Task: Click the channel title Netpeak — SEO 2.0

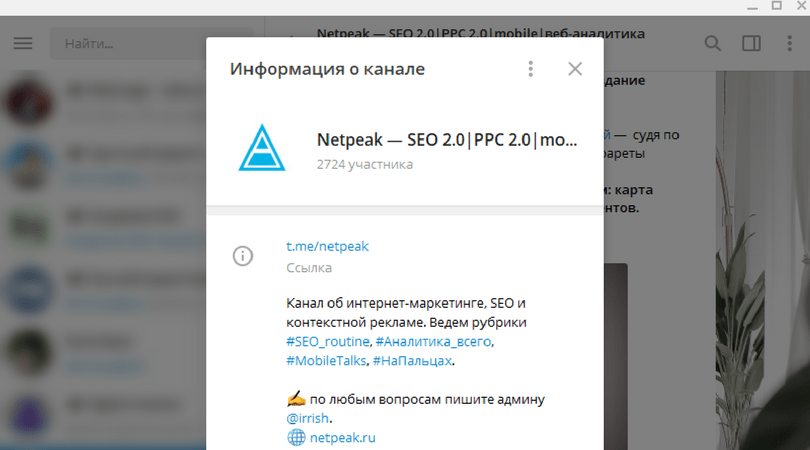Action: (x=447, y=140)
